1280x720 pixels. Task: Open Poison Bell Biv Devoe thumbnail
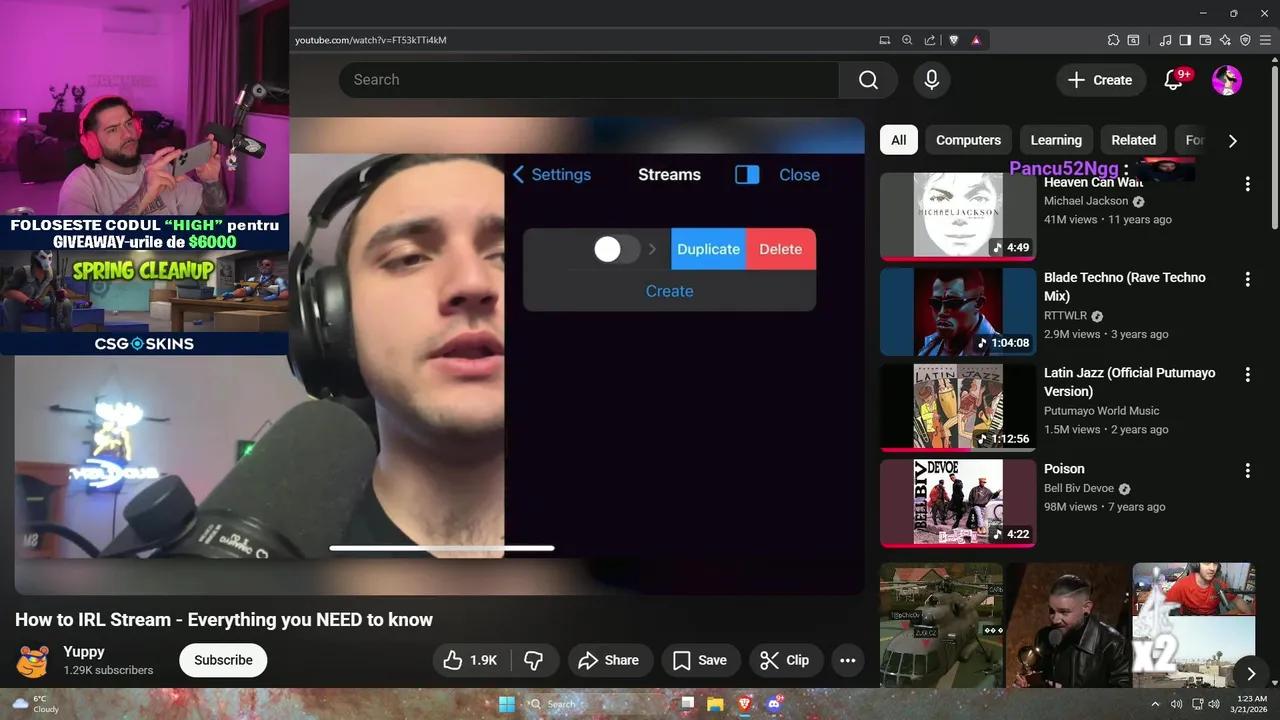[958, 503]
